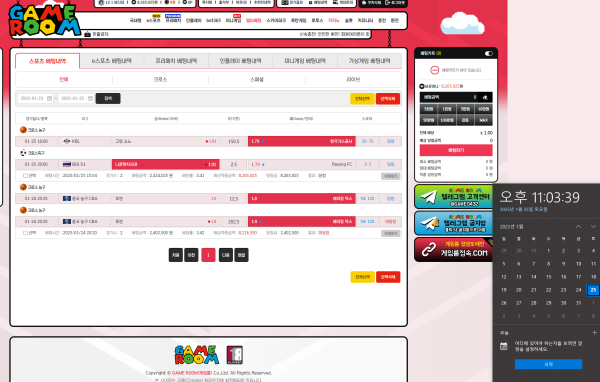Viewport: 600px width, 382px height.
Task: Click the chain link domain banner
Action: pos(454,250)
